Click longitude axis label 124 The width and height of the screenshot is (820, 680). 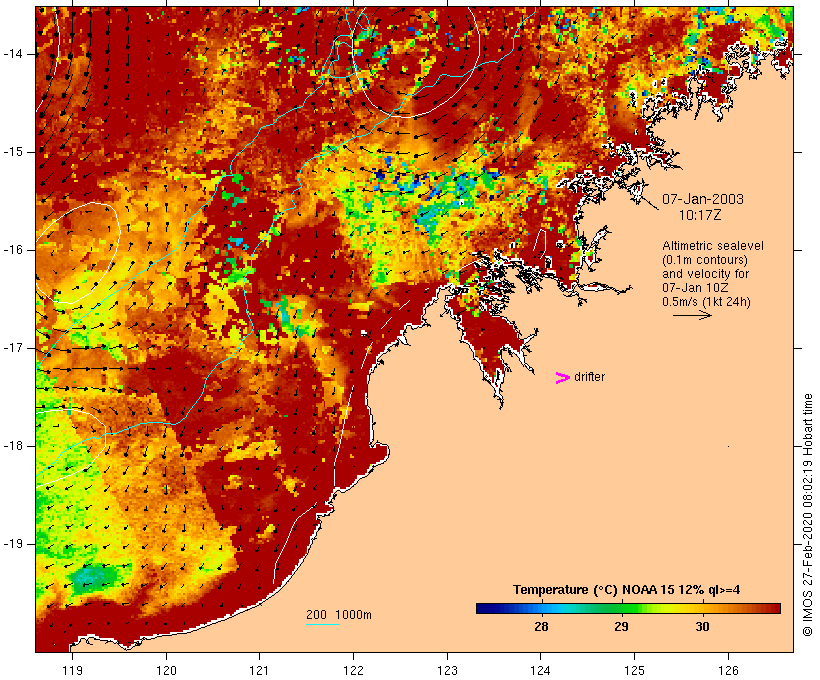click(x=540, y=670)
